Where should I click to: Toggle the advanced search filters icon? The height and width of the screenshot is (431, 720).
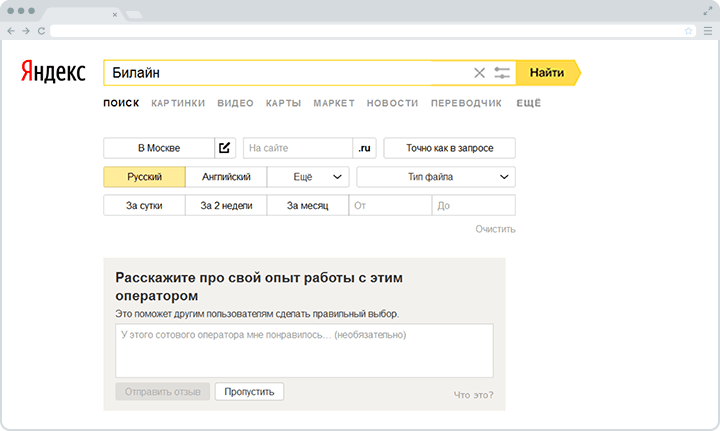[502, 73]
